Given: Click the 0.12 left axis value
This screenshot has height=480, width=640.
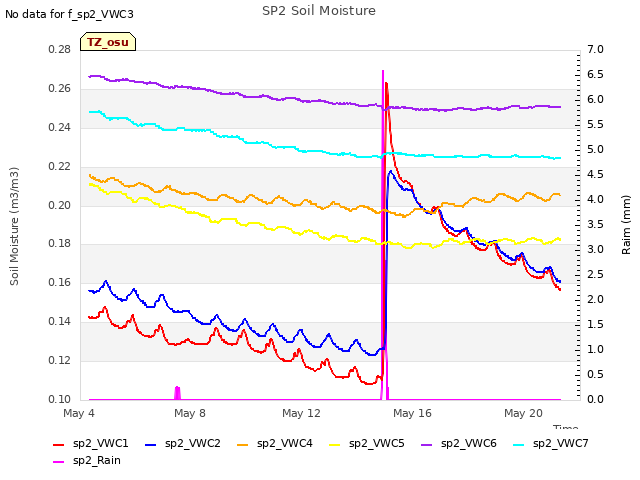Looking at the screenshot, I should click(60, 360).
